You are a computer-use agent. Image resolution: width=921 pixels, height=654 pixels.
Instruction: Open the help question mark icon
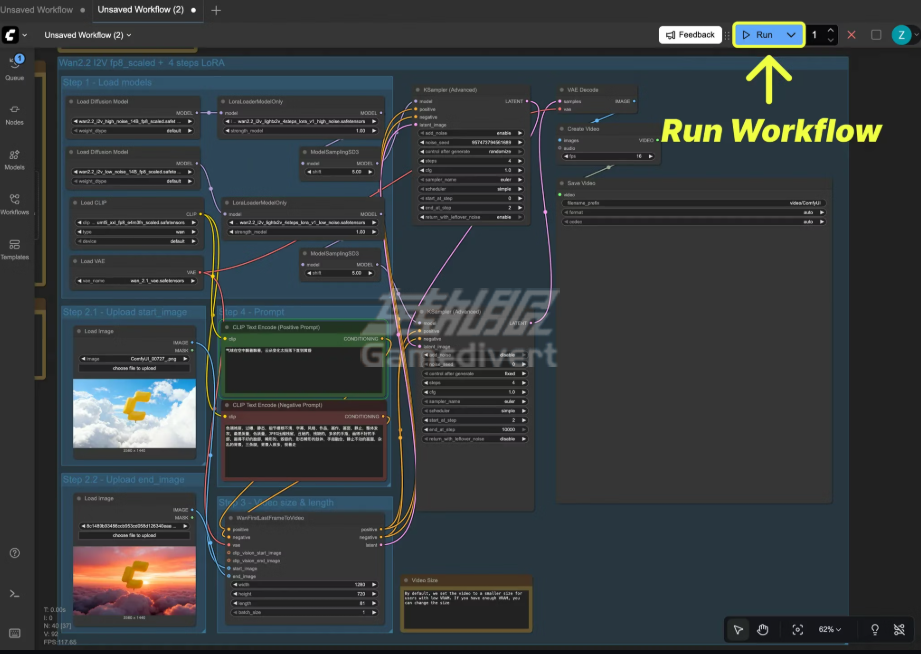15,553
